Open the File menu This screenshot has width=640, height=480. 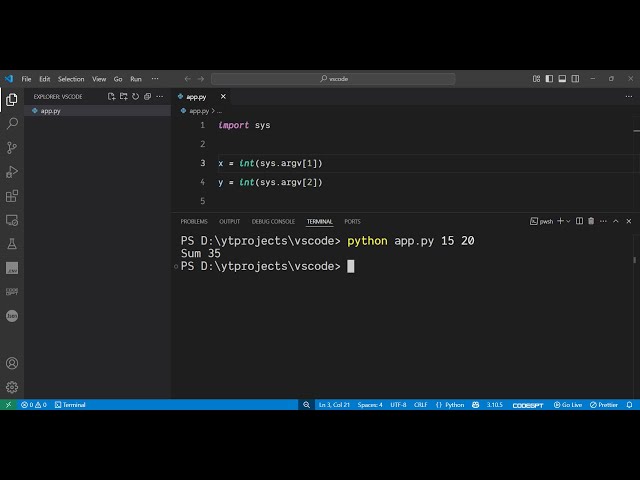point(27,79)
